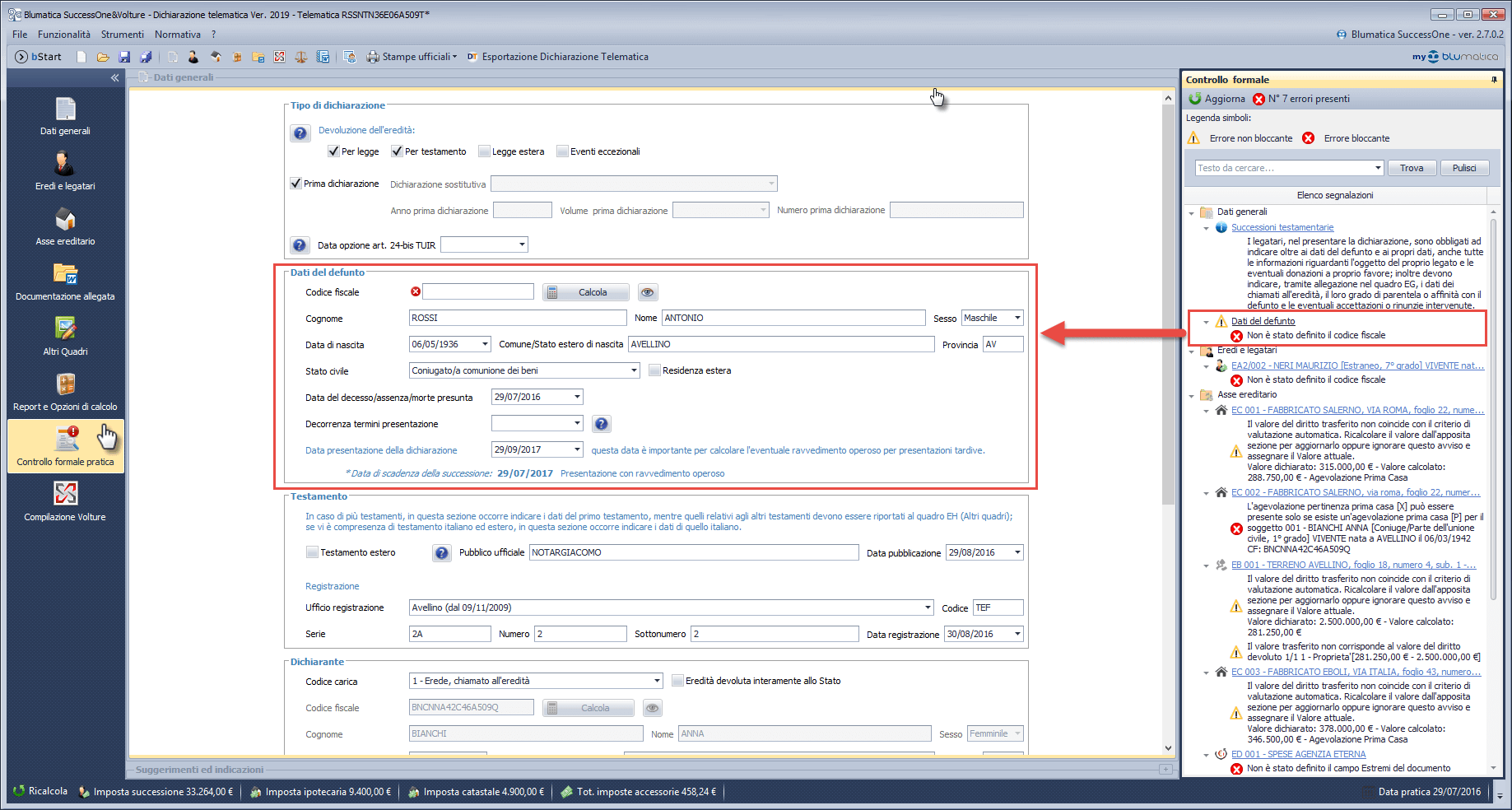Pin the Controllo formale panel
The height and width of the screenshot is (810, 1512).
1494,80
